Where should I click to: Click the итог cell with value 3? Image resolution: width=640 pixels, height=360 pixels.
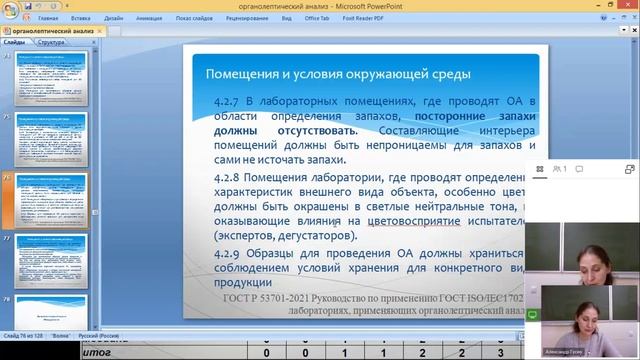500,353
